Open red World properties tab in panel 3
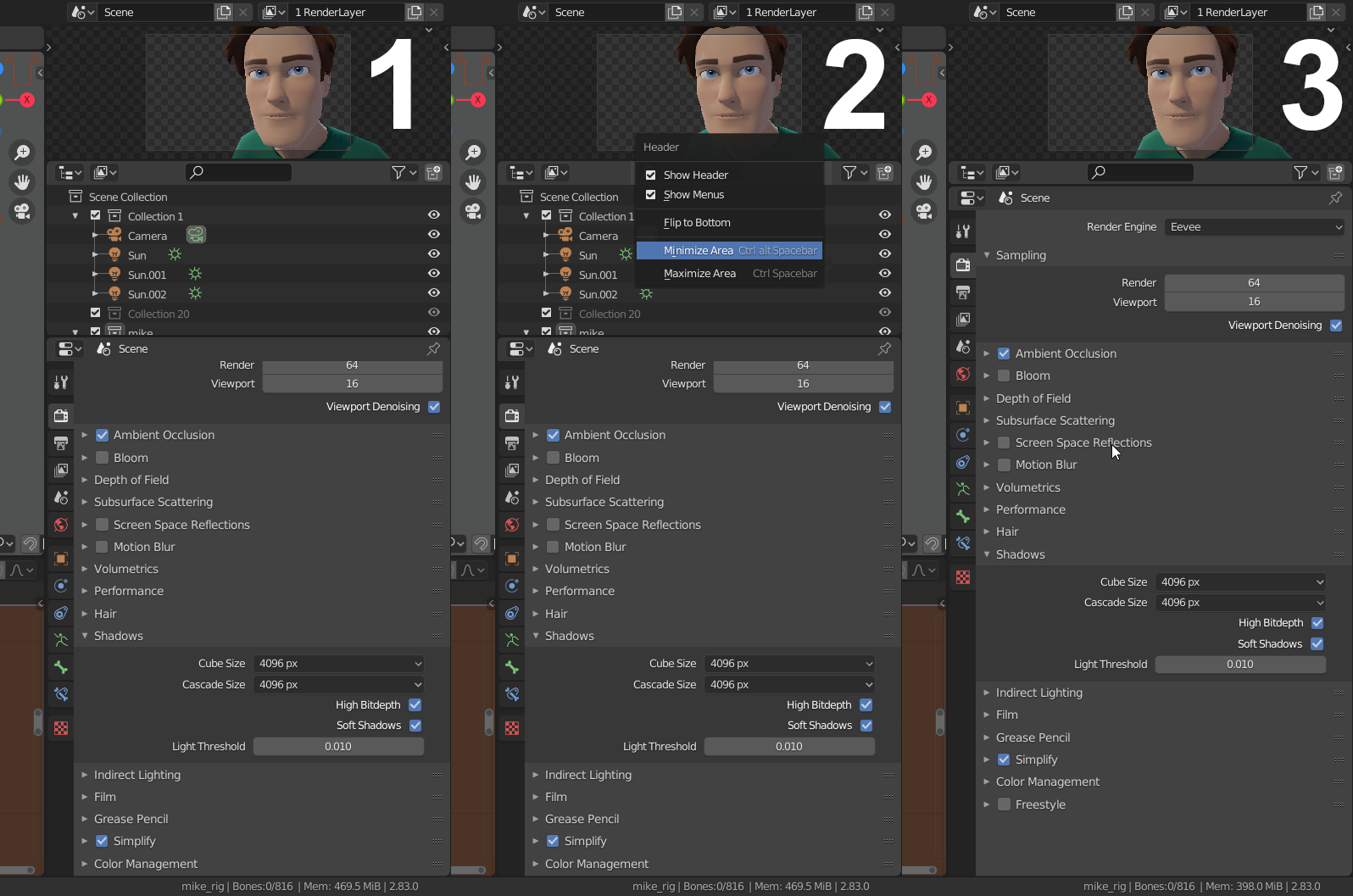This screenshot has height=896, width=1353. click(x=963, y=374)
